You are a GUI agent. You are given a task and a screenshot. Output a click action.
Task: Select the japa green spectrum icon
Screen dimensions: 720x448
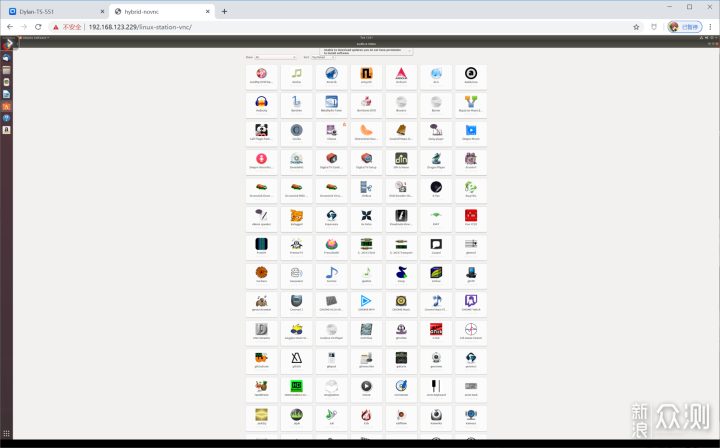coord(296,418)
